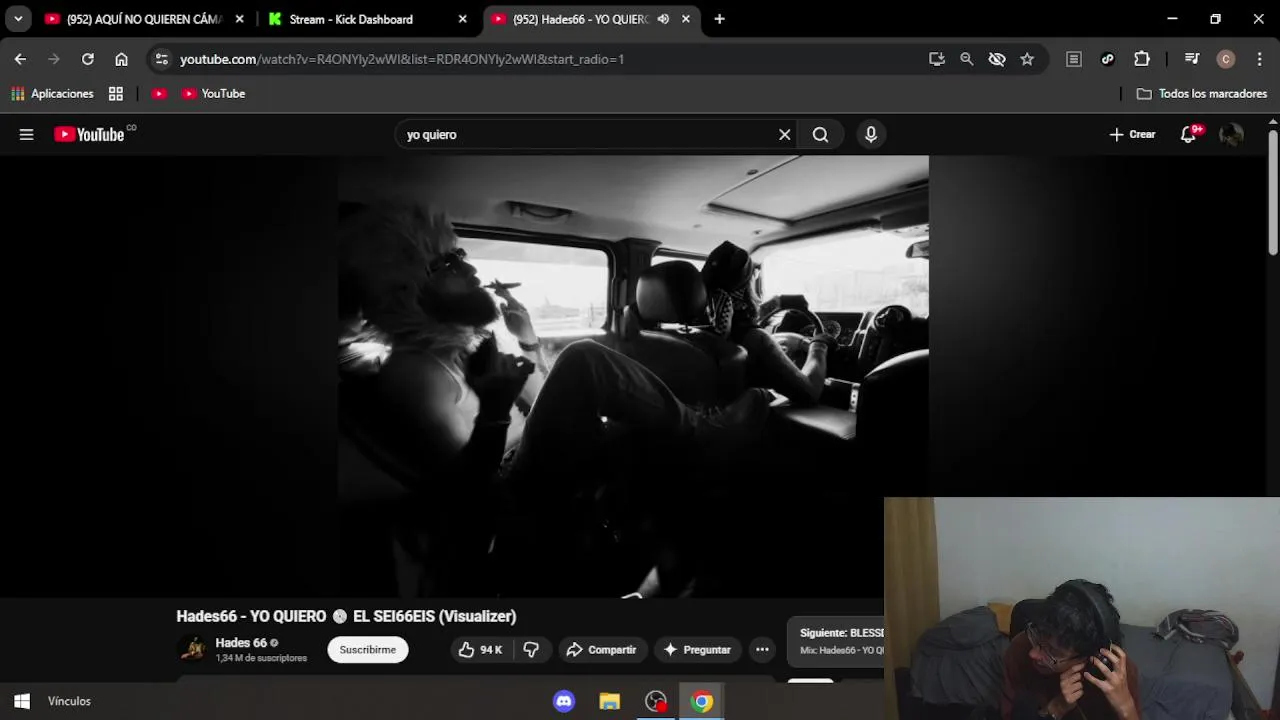The width and height of the screenshot is (1280, 720).
Task: Reload the YouTube page
Action: click(x=88, y=59)
